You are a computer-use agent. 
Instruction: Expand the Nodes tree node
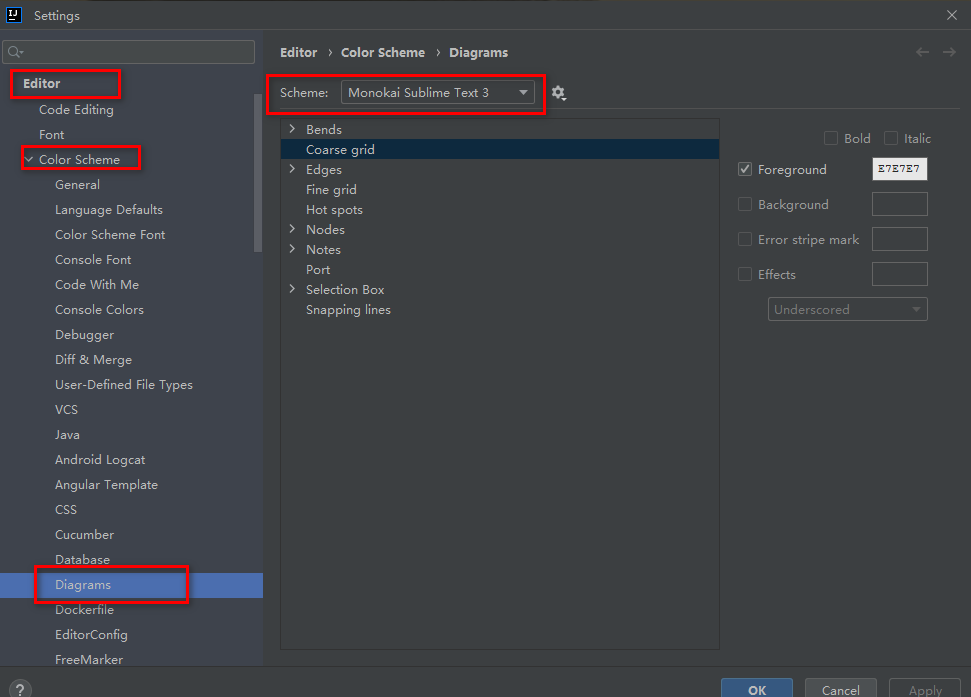[x=292, y=229]
